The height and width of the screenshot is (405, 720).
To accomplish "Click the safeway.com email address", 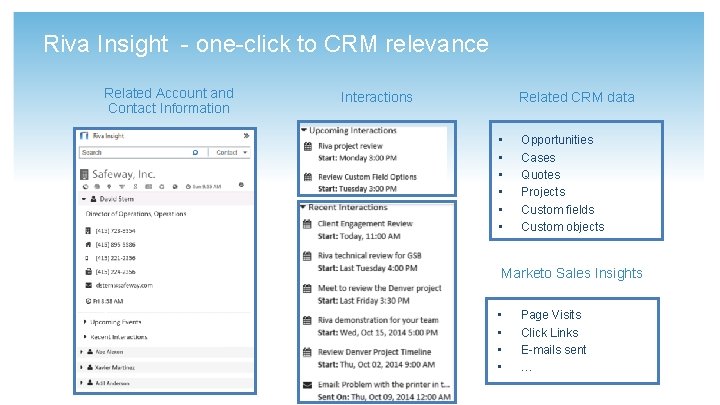I will click(124, 285).
